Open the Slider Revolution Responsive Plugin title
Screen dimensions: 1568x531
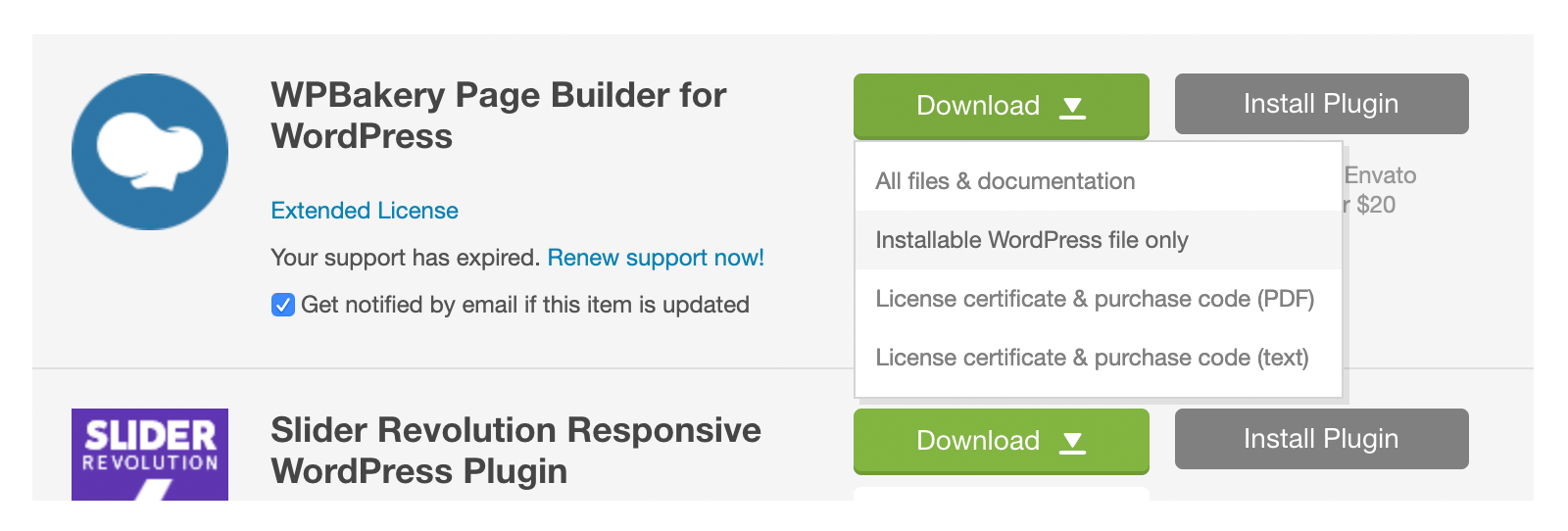point(515,451)
